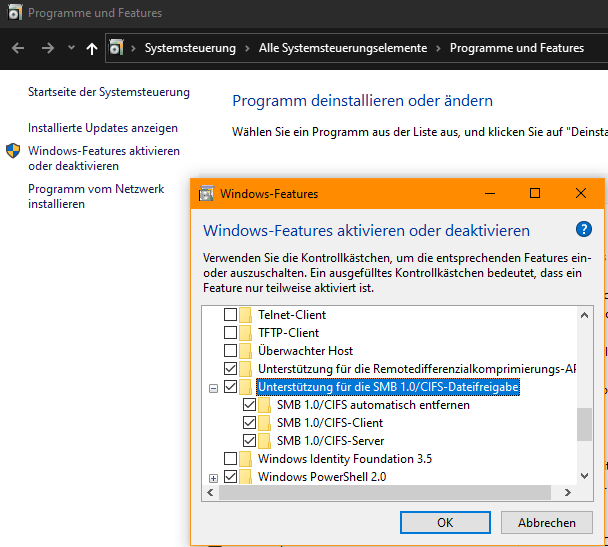Image resolution: width=608 pixels, height=547 pixels.
Task: Click vertical scrollbar thumb in feature list
Action: 584,424
